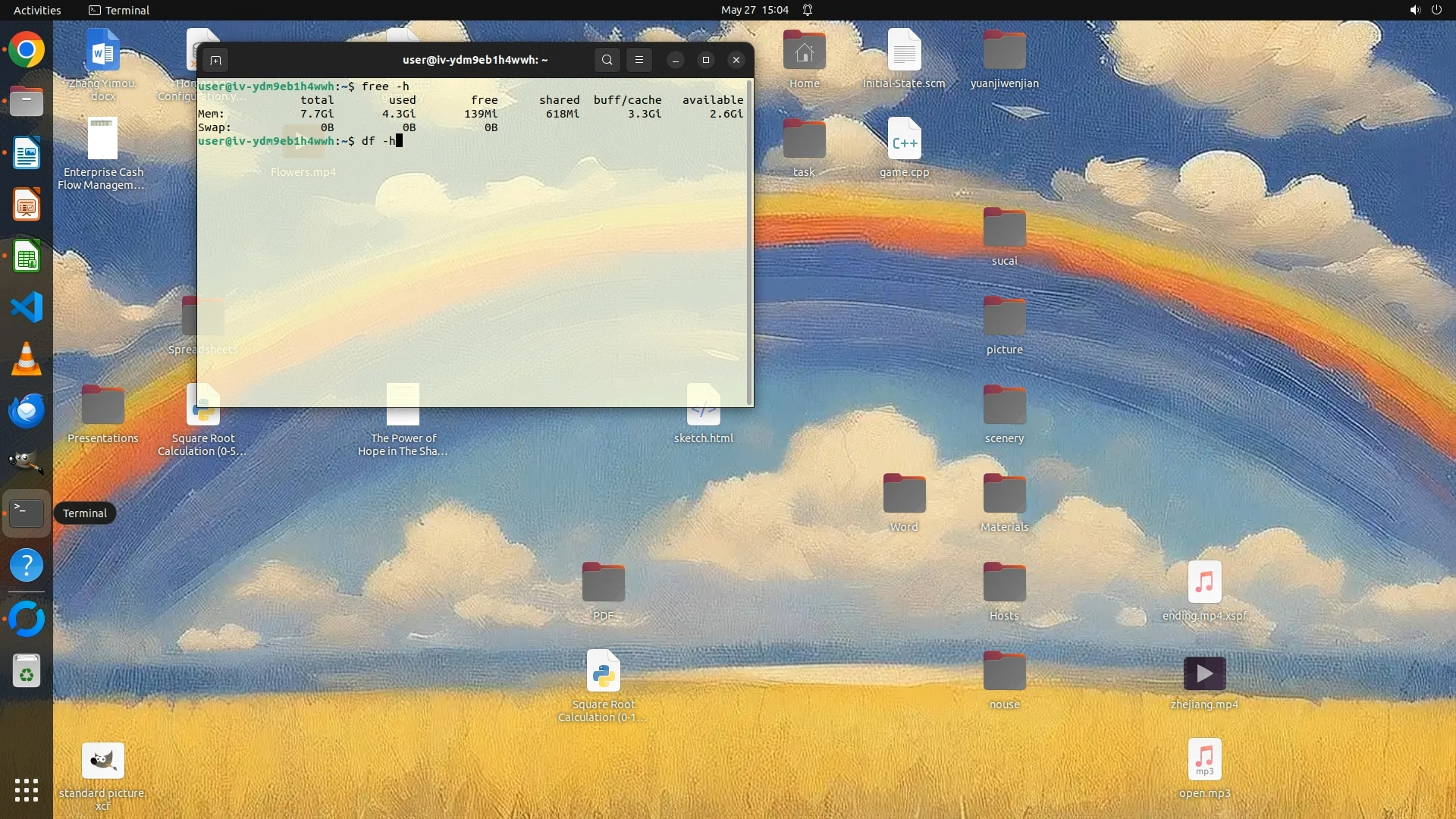Open the Terminal app menu in top bar

[119, 10]
